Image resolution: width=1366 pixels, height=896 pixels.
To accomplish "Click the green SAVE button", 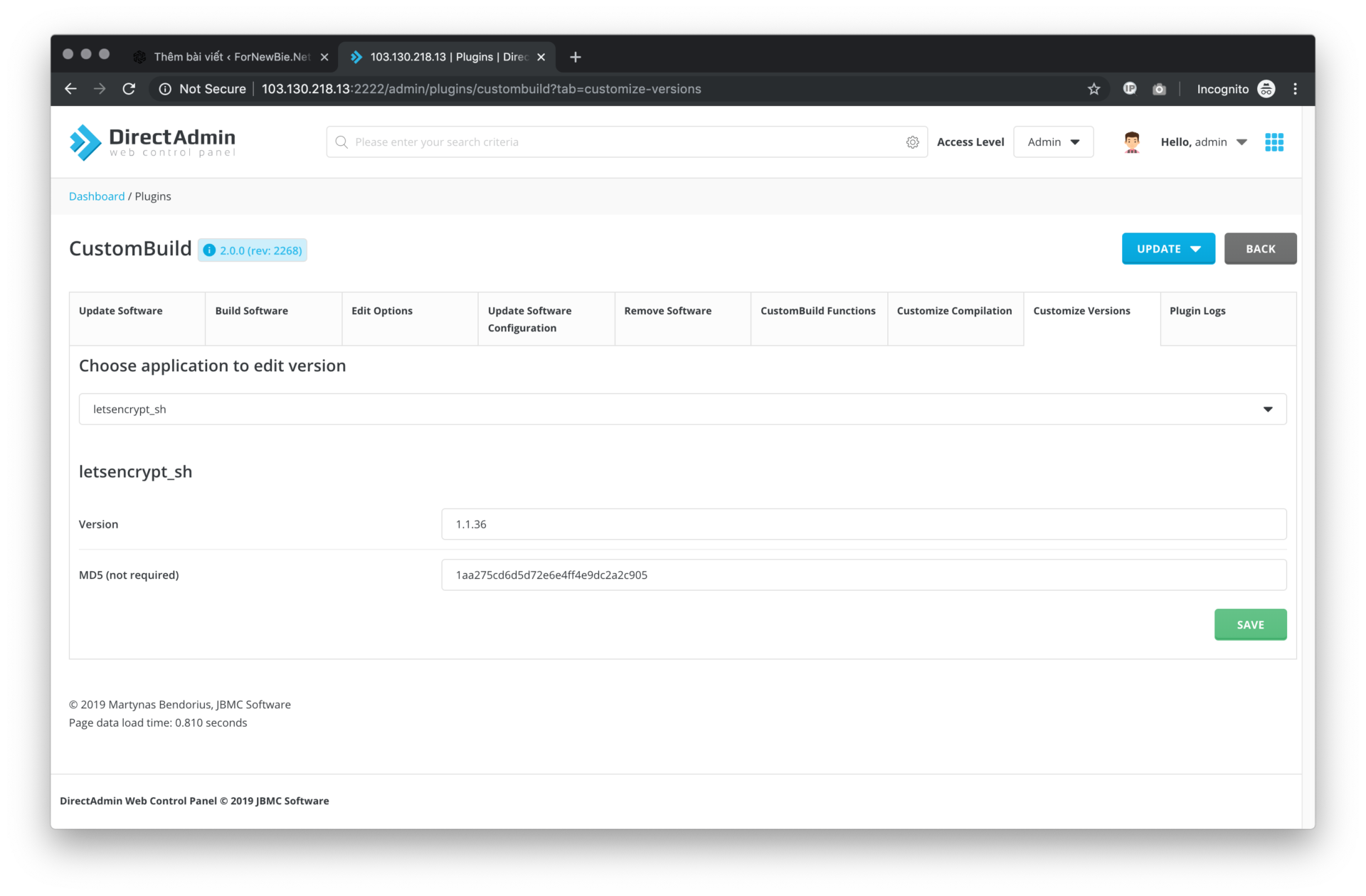I will pos(1250,624).
